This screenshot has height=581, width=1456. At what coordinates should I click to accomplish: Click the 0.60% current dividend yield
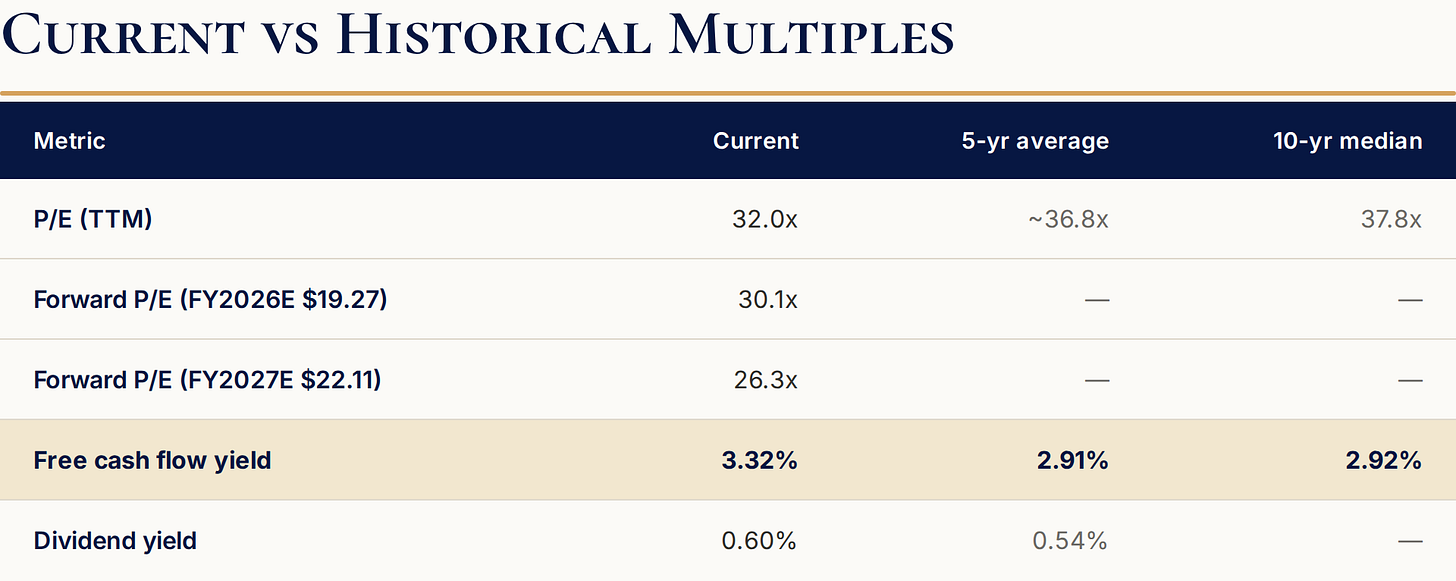(759, 541)
